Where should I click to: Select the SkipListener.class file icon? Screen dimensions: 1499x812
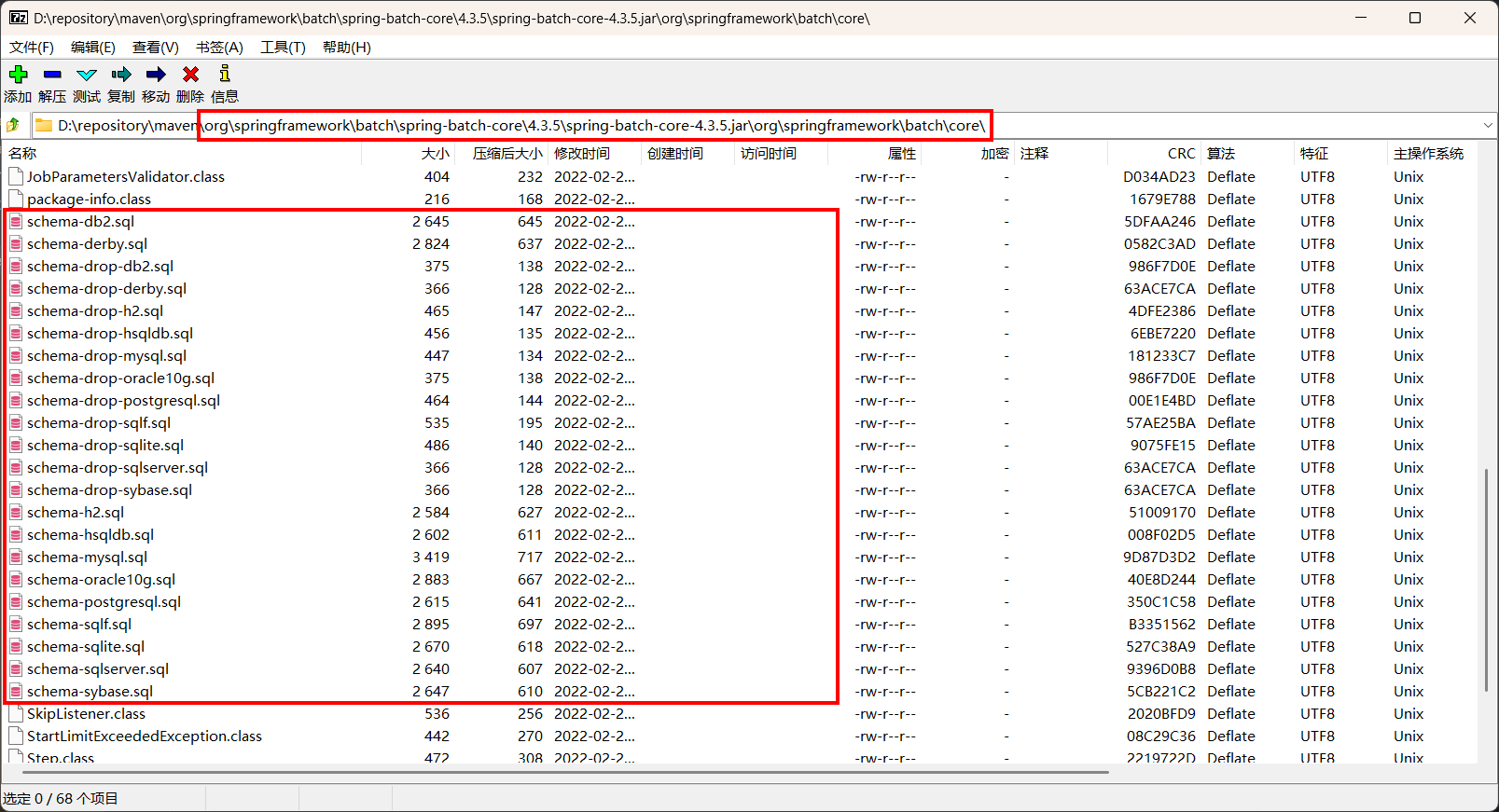click(16, 714)
